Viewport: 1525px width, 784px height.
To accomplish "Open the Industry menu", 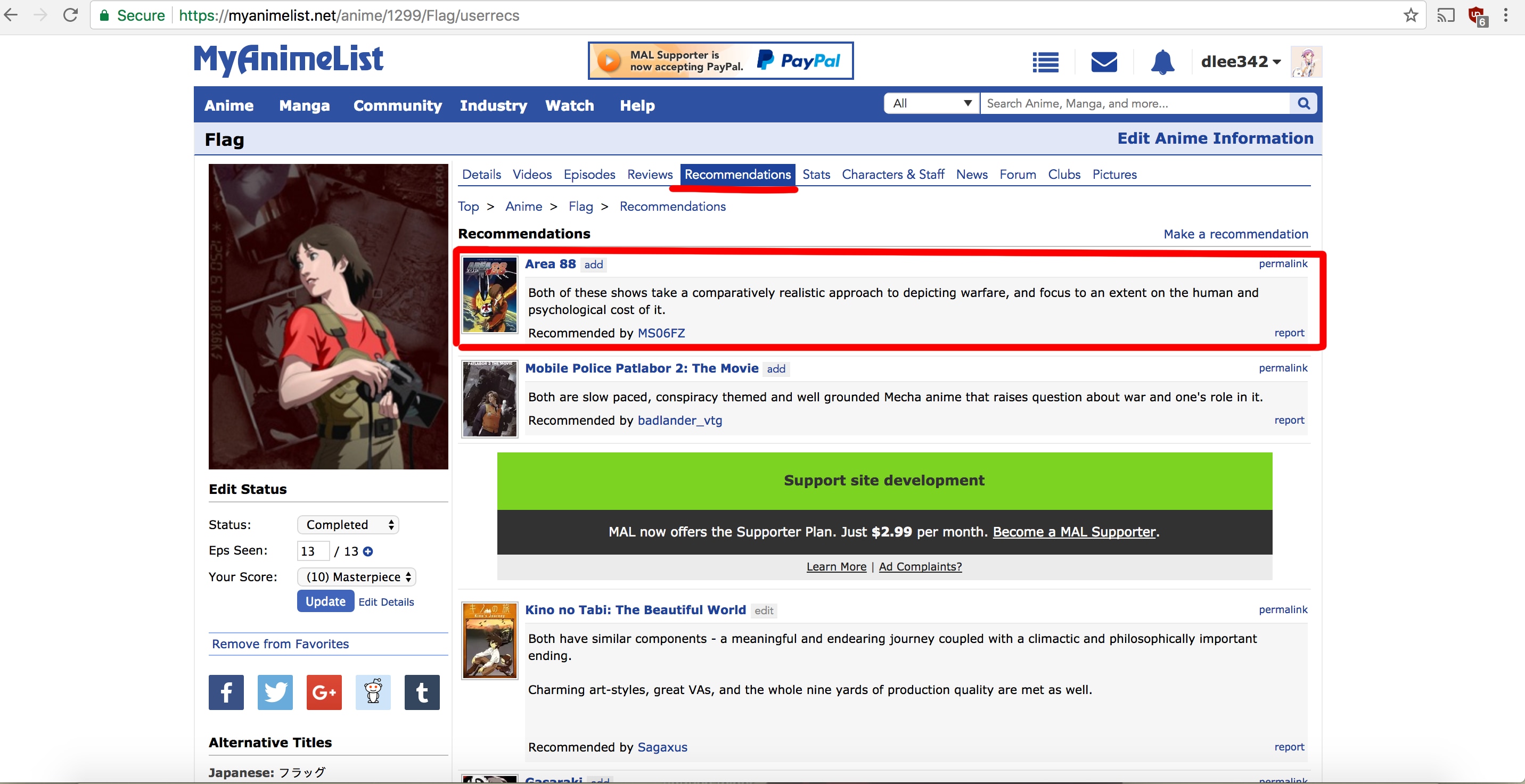I will pos(494,105).
